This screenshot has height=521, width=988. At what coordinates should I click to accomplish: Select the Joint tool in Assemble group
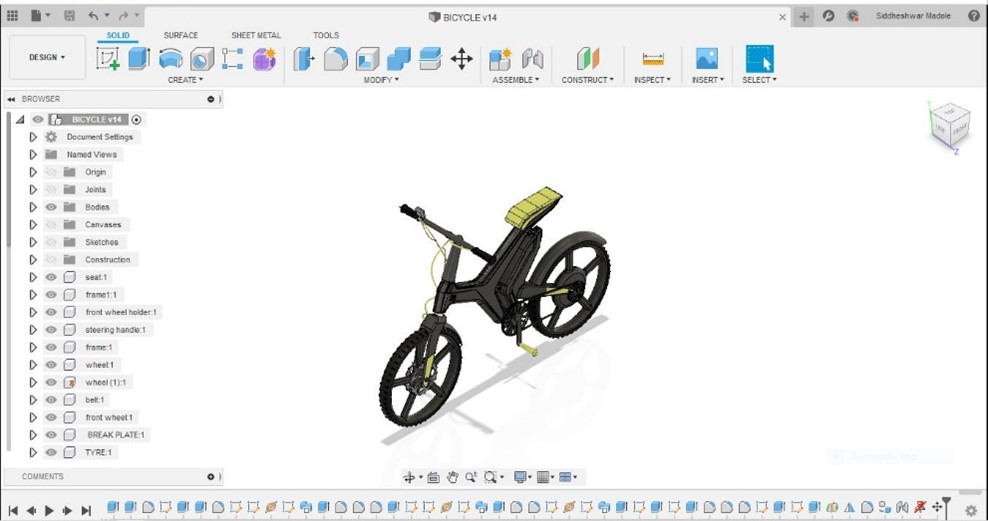click(532, 59)
